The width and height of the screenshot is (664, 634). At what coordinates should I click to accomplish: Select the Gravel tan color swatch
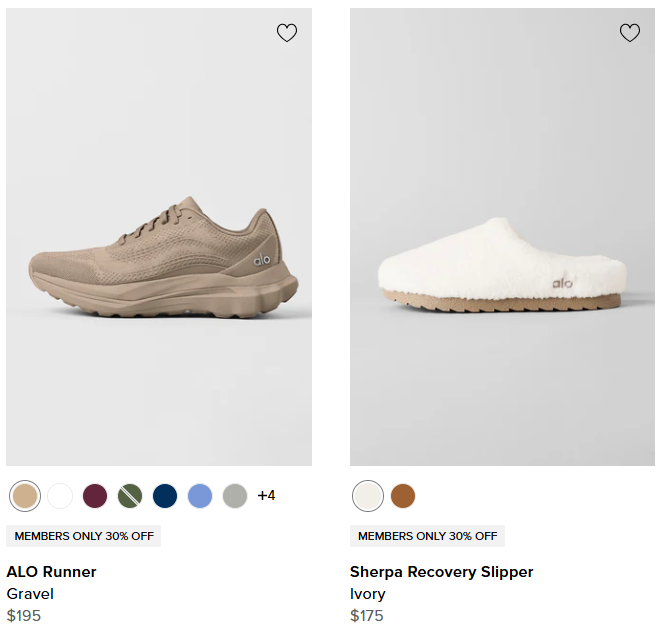25,495
